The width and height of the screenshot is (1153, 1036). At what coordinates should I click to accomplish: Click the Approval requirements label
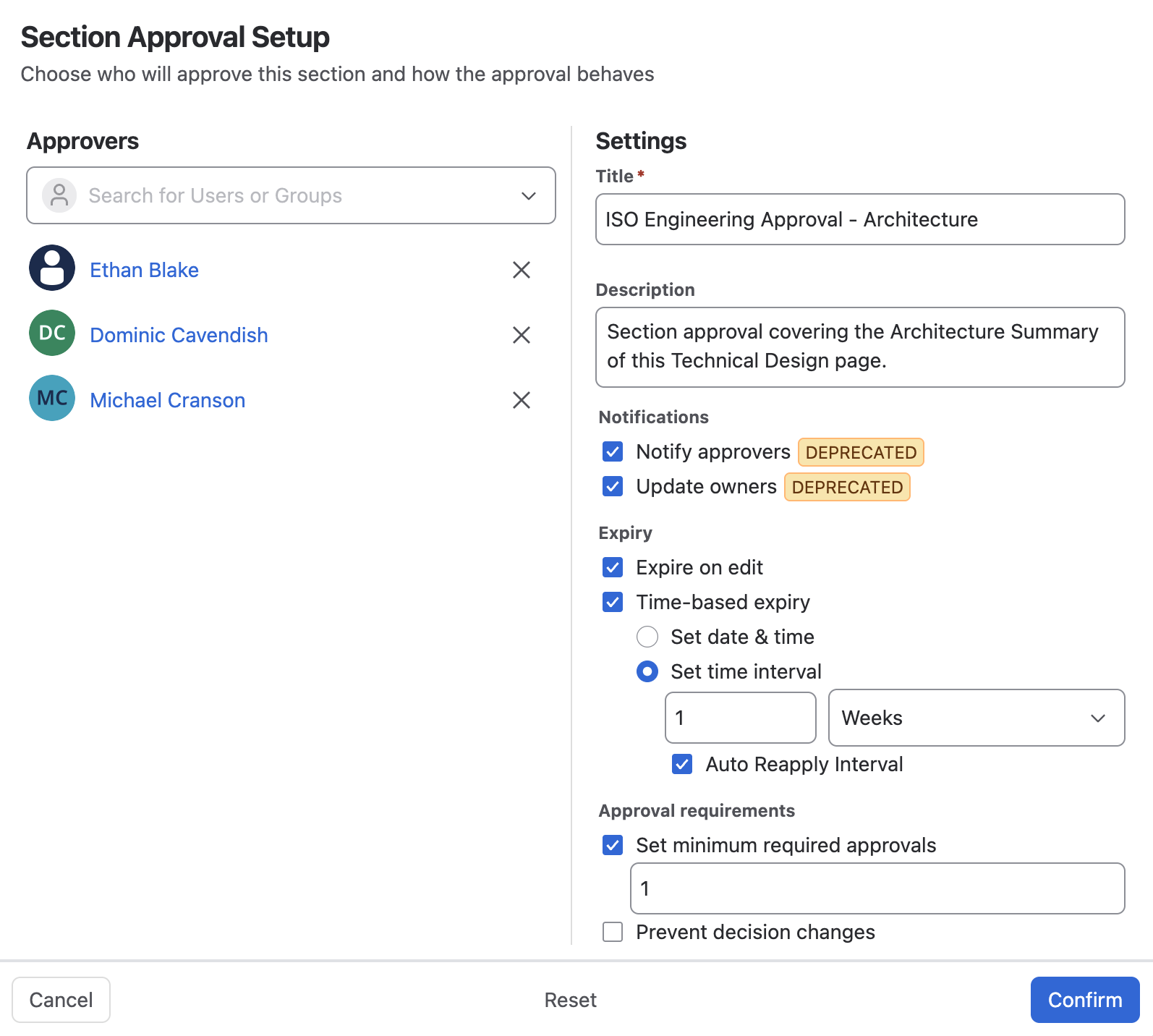pyautogui.click(x=697, y=810)
